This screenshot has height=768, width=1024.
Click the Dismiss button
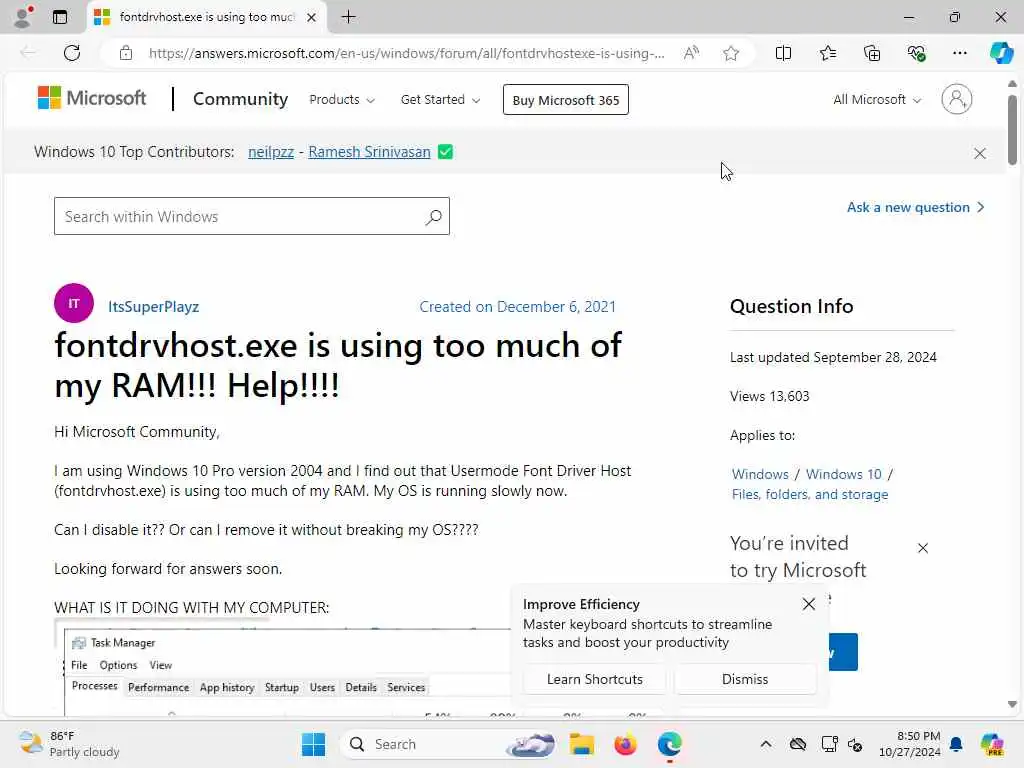(x=745, y=679)
